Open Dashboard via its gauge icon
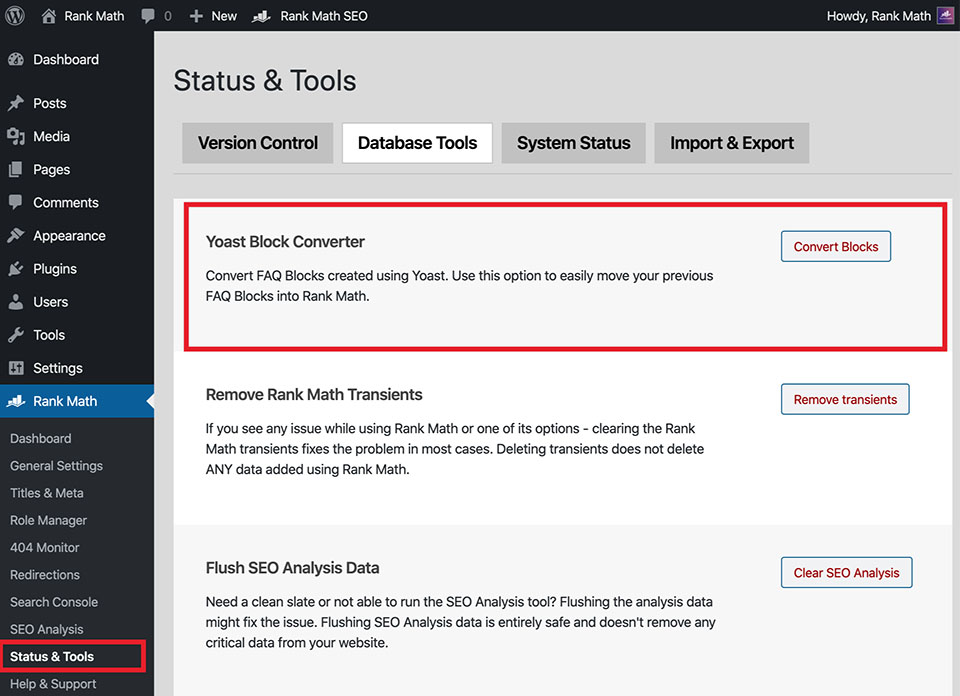 tap(16, 60)
